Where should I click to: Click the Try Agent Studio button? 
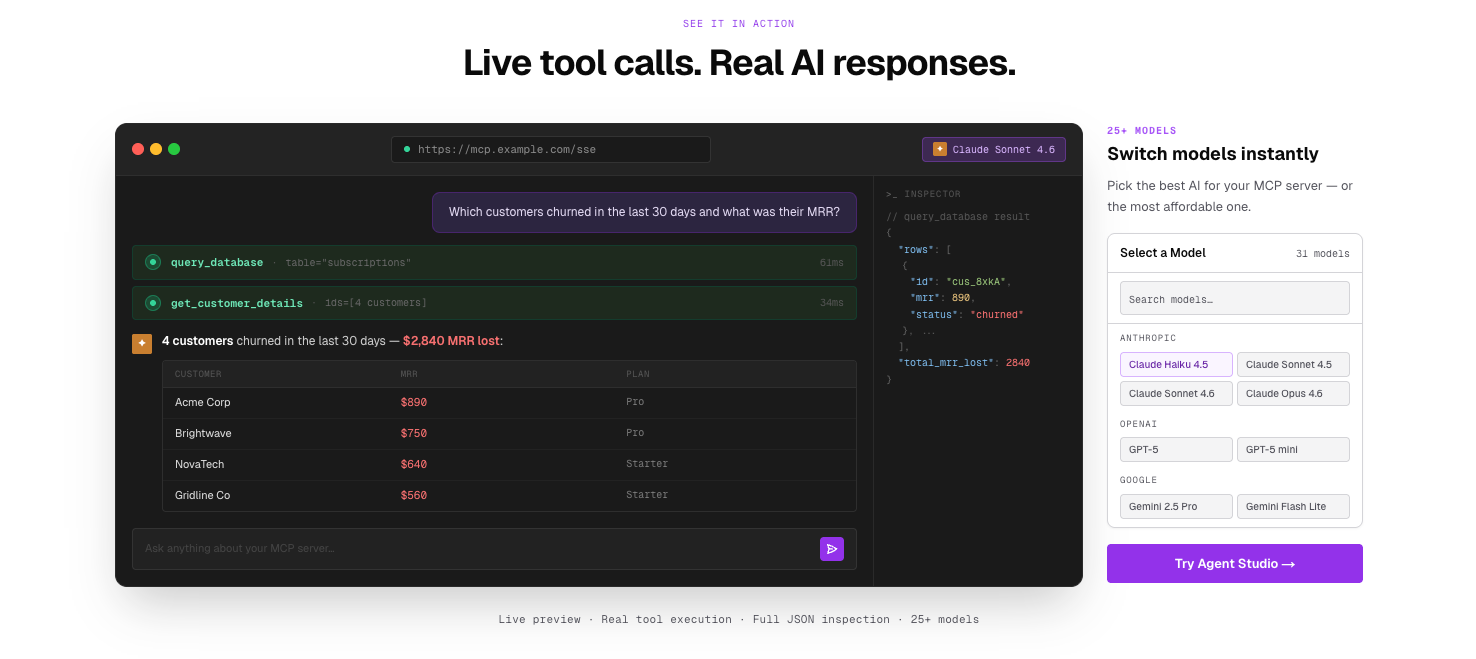1235,563
